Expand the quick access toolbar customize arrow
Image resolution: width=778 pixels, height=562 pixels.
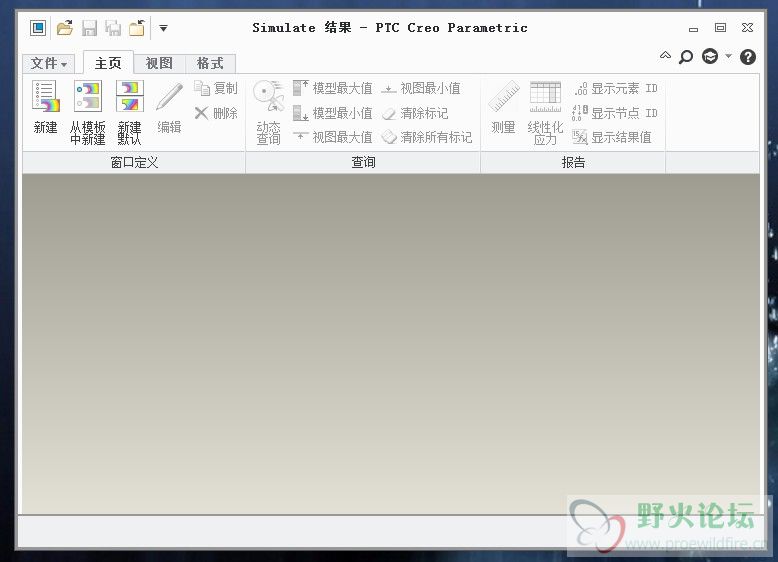click(x=163, y=28)
